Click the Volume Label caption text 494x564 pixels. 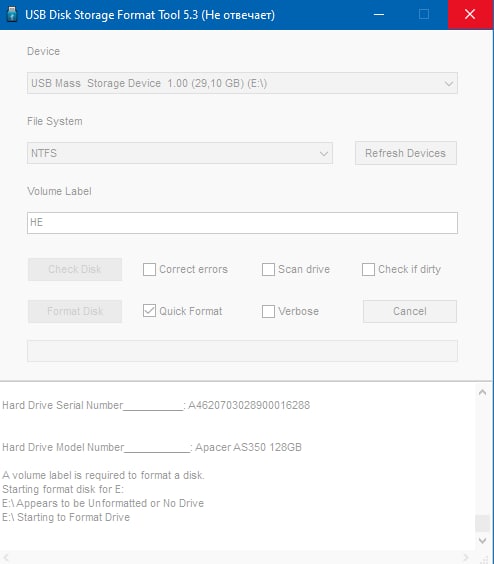coord(59,191)
